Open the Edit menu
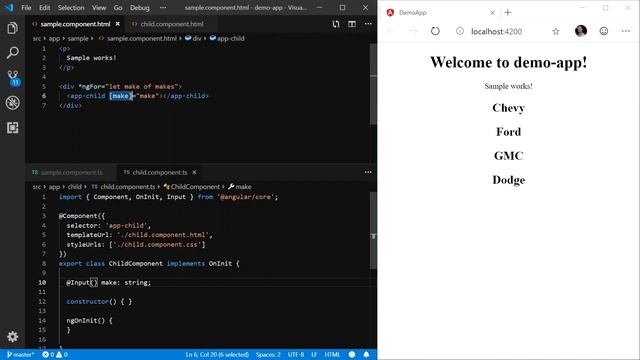 point(44,7)
